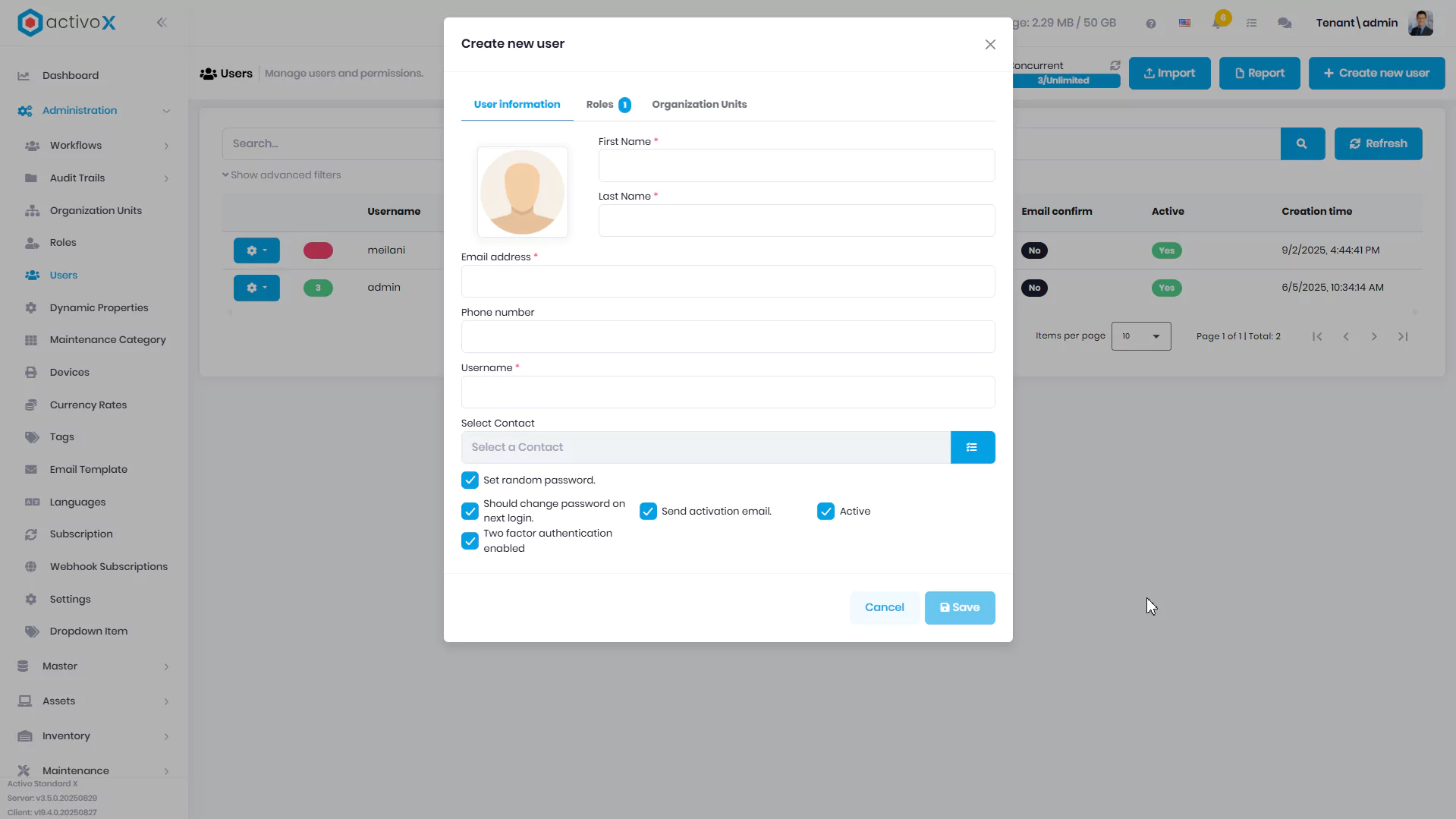The image size is (1456, 819).
Task: Click Cancel in Create new user dialog
Action: coord(884,607)
